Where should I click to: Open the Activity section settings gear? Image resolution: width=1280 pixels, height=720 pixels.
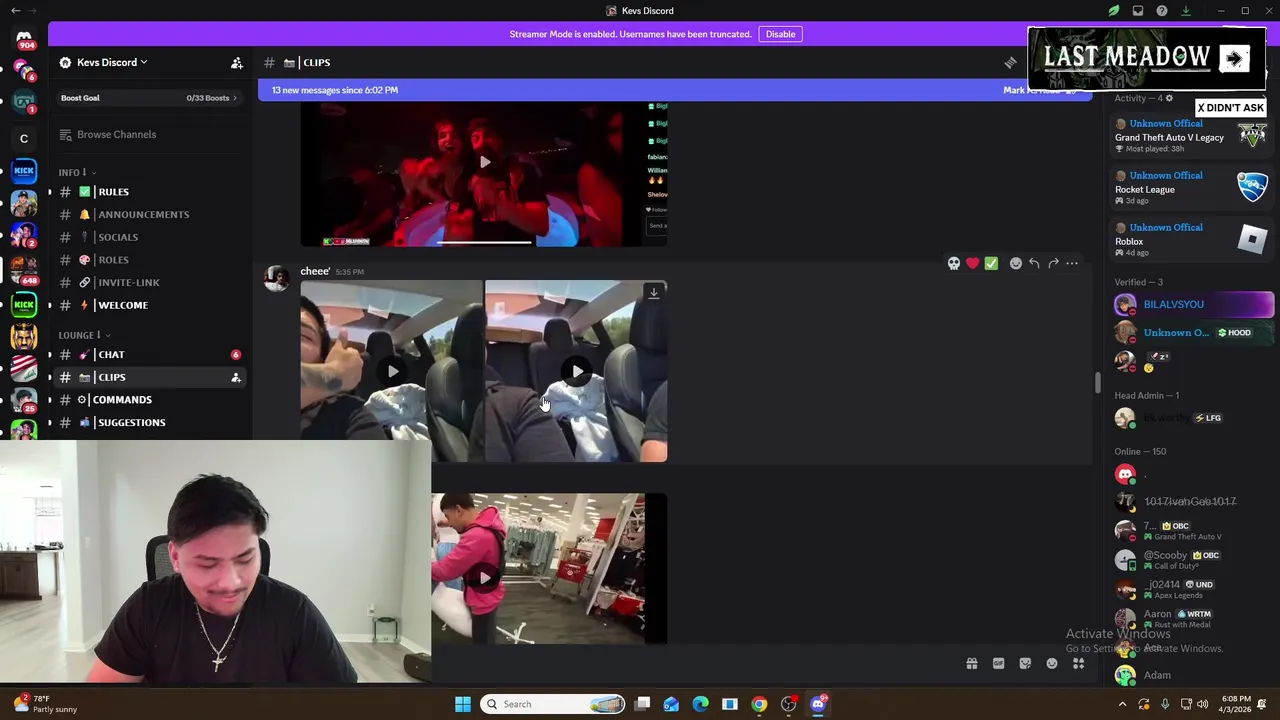(1168, 98)
